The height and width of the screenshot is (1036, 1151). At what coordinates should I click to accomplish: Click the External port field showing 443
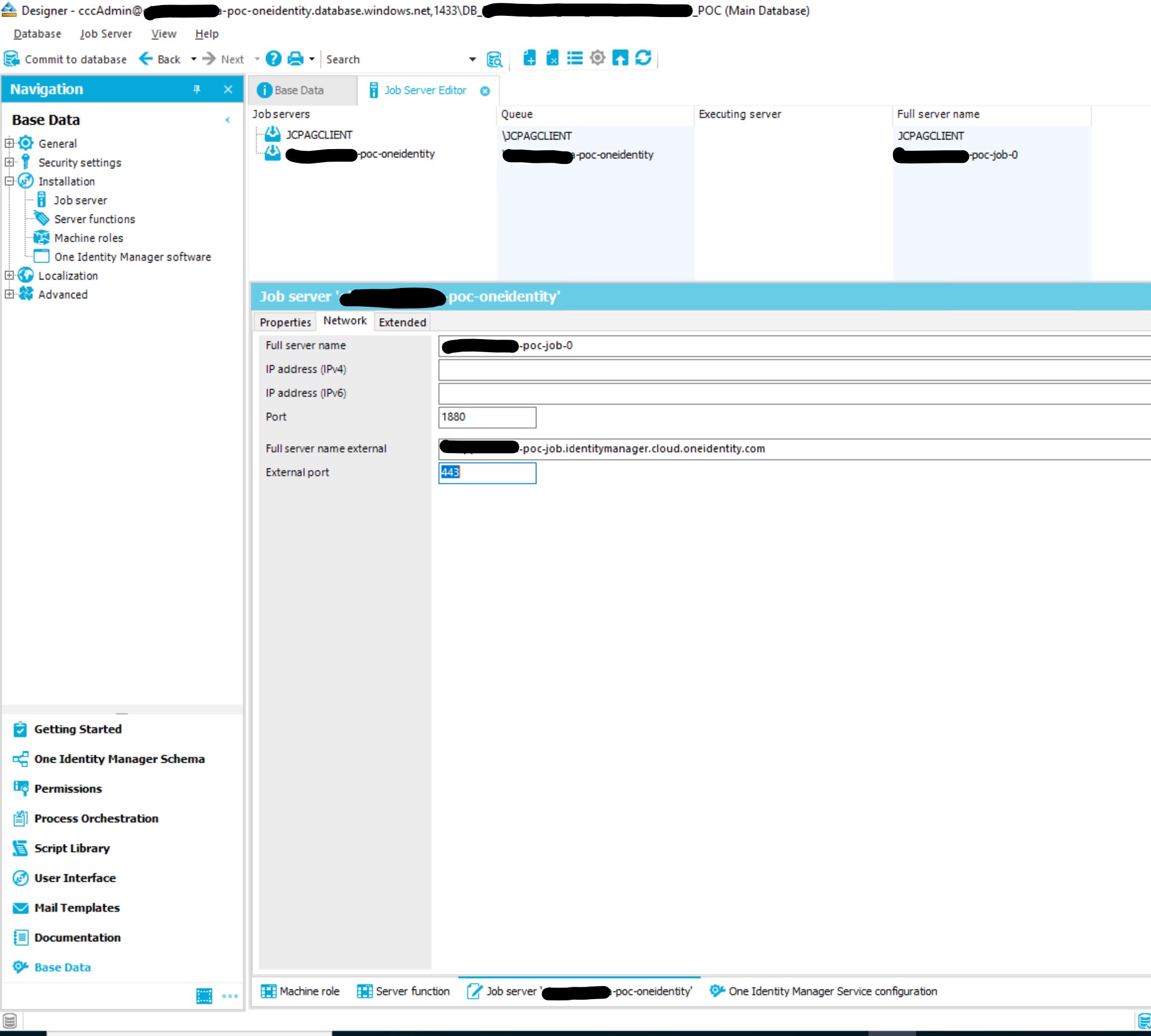point(487,473)
